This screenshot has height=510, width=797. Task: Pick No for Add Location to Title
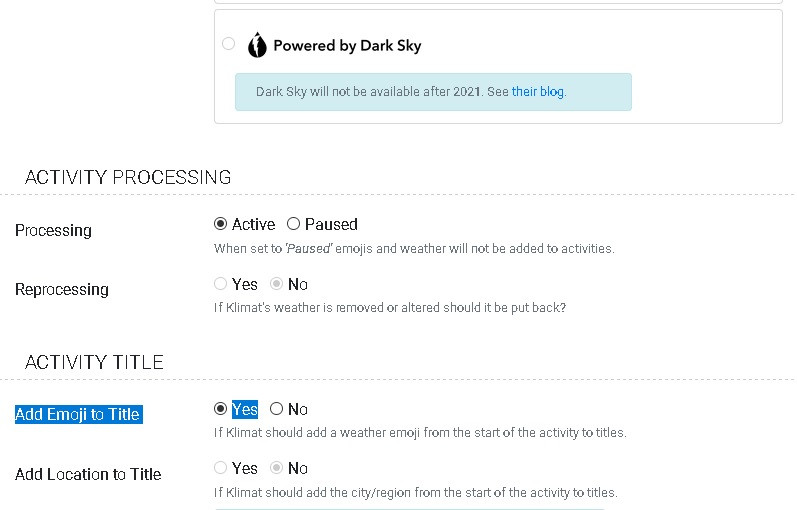(x=276, y=468)
